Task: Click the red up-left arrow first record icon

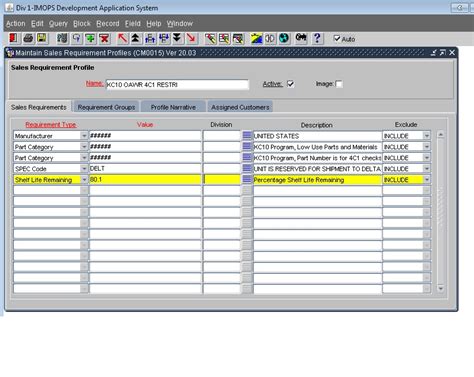Action: (122, 38)
